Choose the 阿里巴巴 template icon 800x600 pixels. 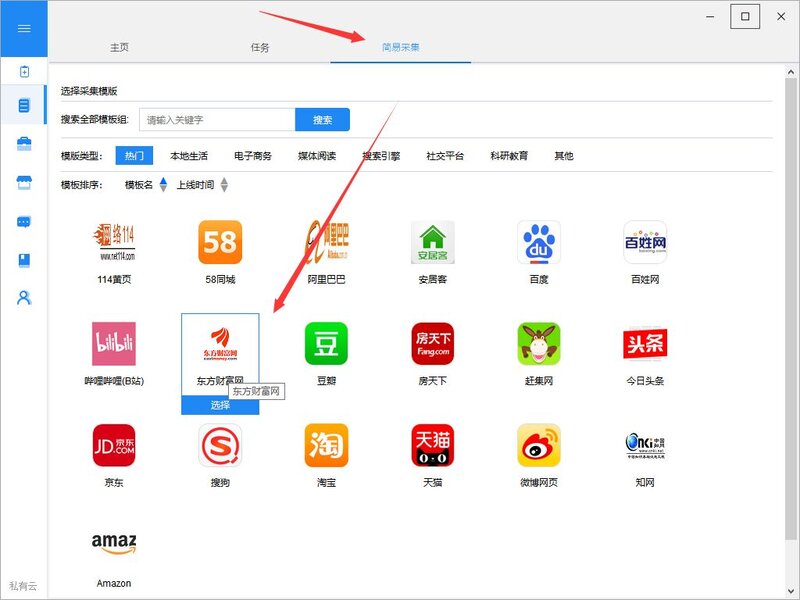click(x=327, y=242)
